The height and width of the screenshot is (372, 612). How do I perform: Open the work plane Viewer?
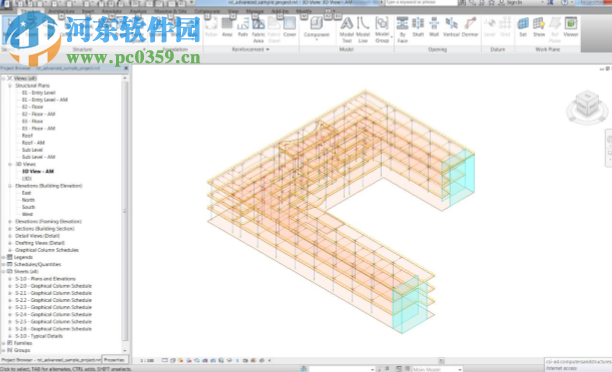[x=571, y=27]
